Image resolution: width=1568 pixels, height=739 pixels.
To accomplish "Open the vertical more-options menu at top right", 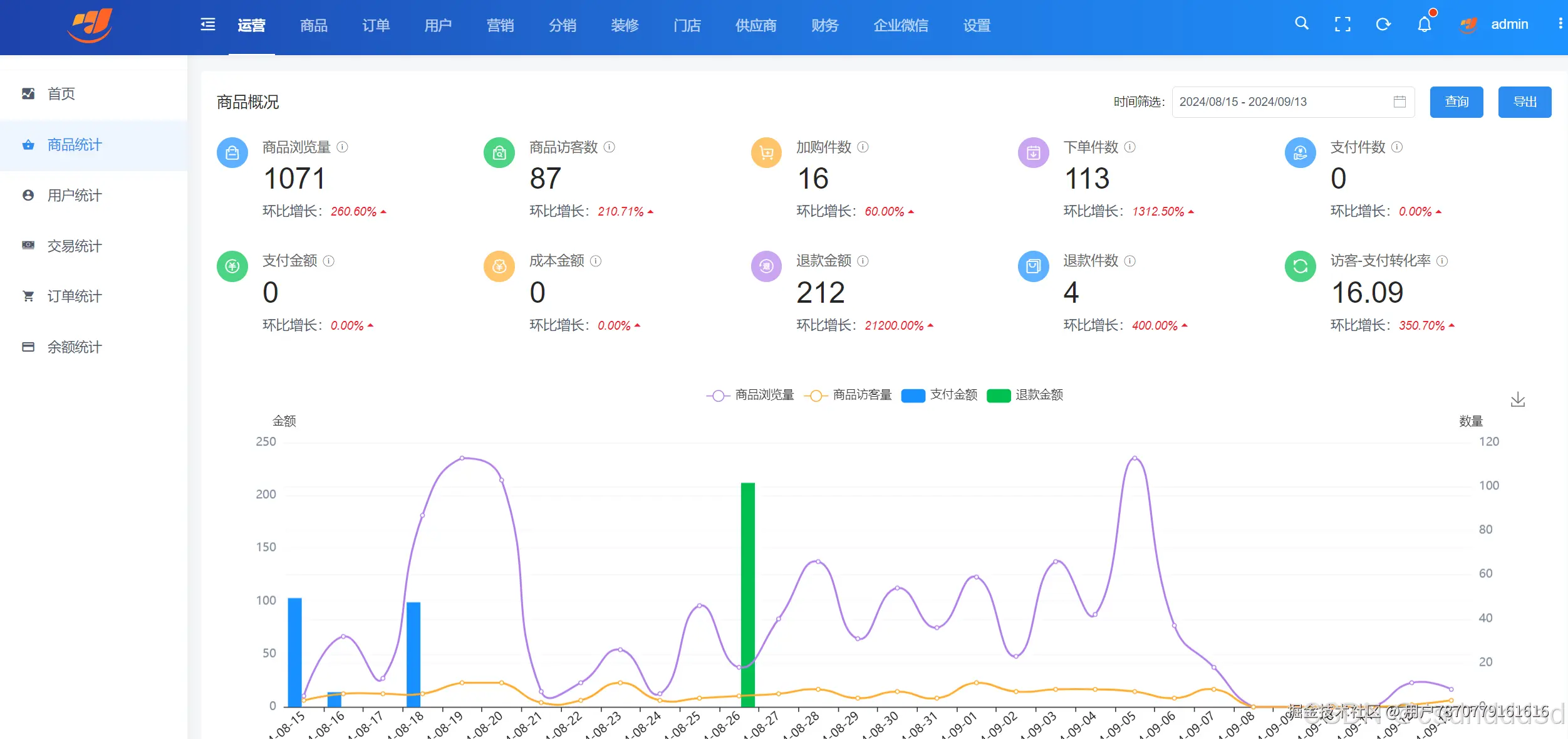I will coord(1560,24).
